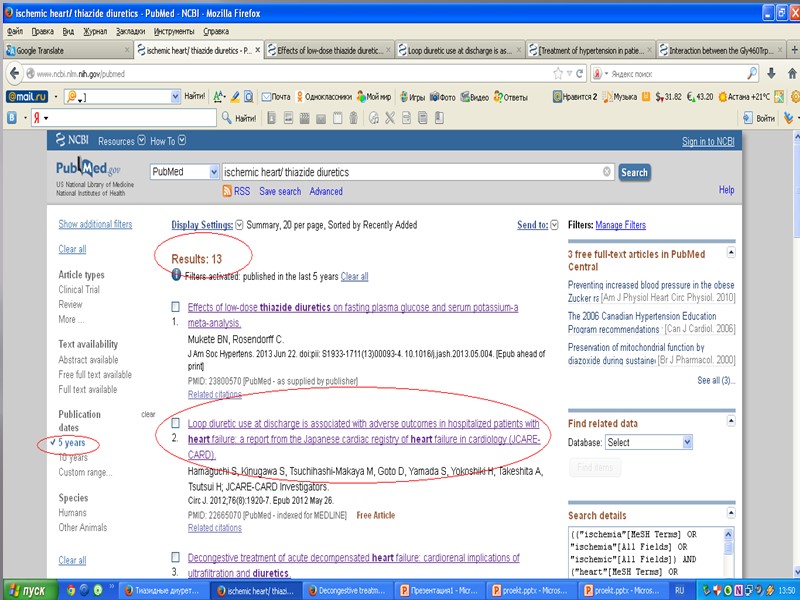Viewport: 800px width, 600px height.
Task: Toggle the 5 years publication date filter
Action: [x=71, y=442]
